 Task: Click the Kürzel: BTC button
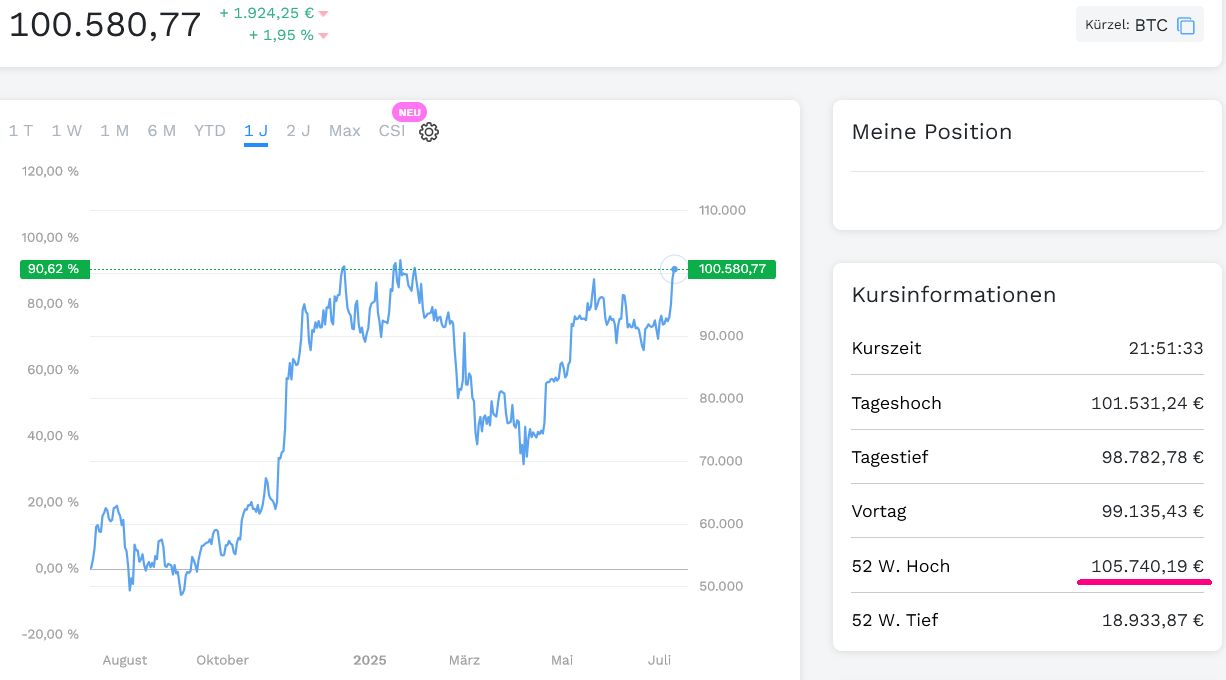tap(1139, 25)
